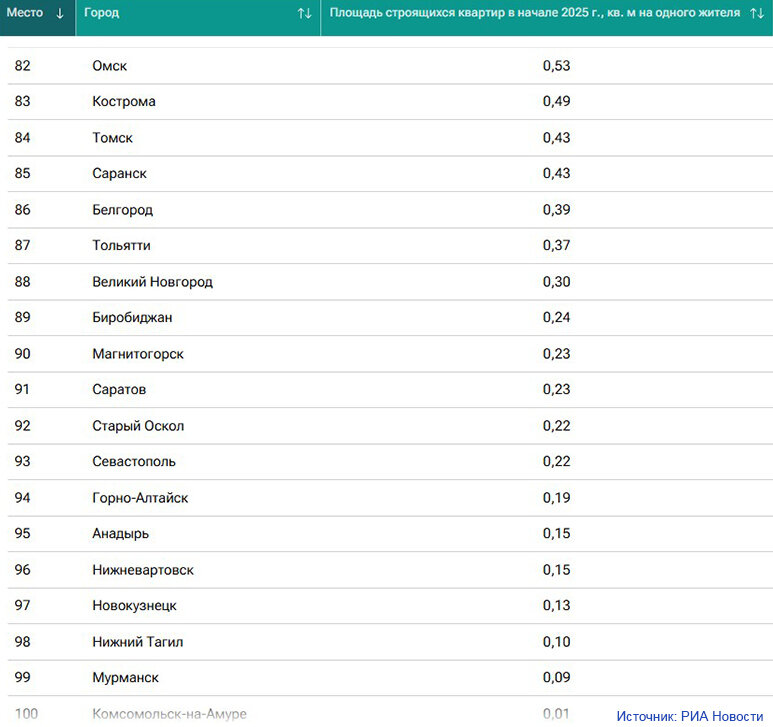Click the Старый Оскол entry
Image resolution: width=773 pixels, height=727 pixels.
(x=138, y=426)
